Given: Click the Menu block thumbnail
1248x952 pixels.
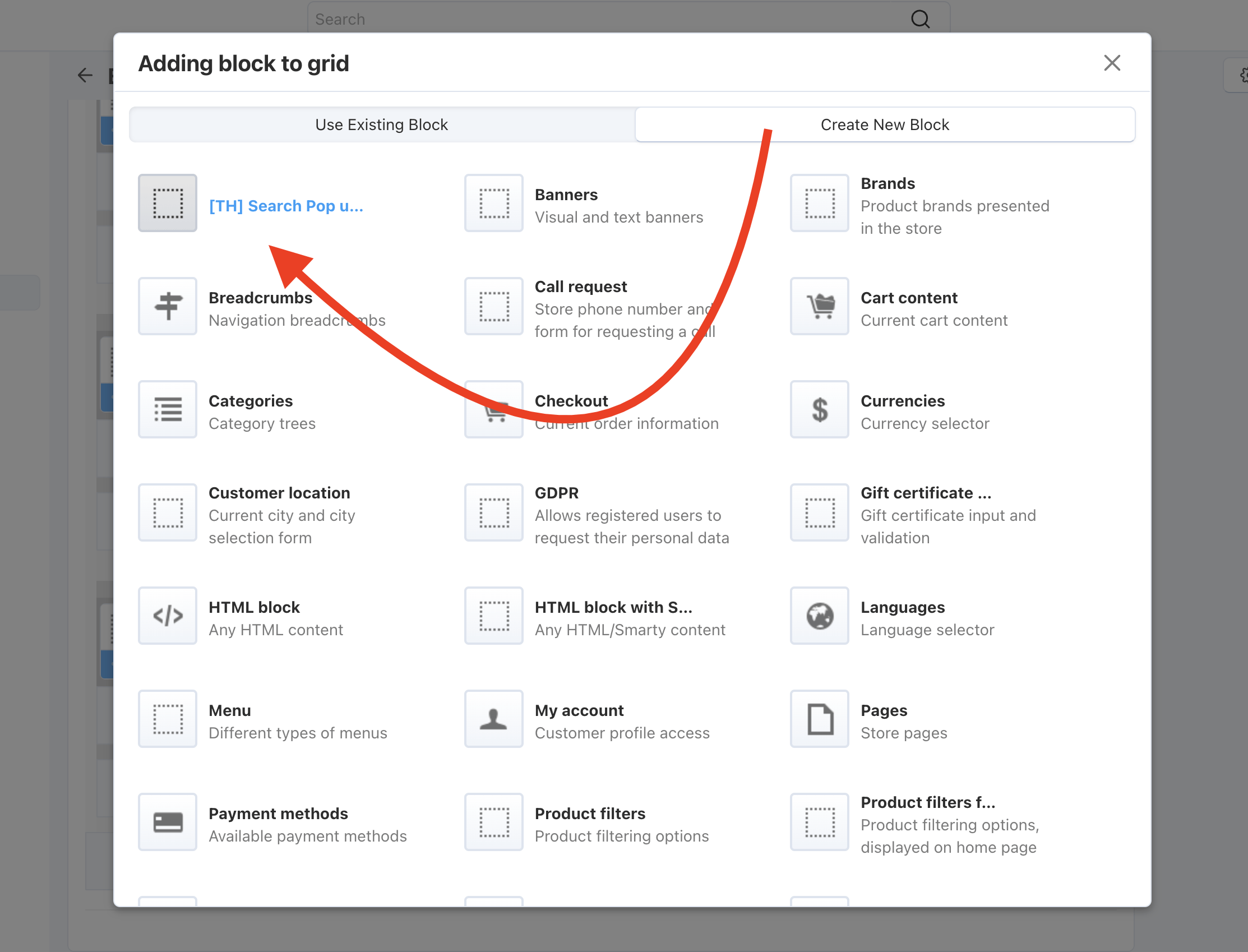Looking at the screenshot, I should pyautogui.click(x=168, y=719).
